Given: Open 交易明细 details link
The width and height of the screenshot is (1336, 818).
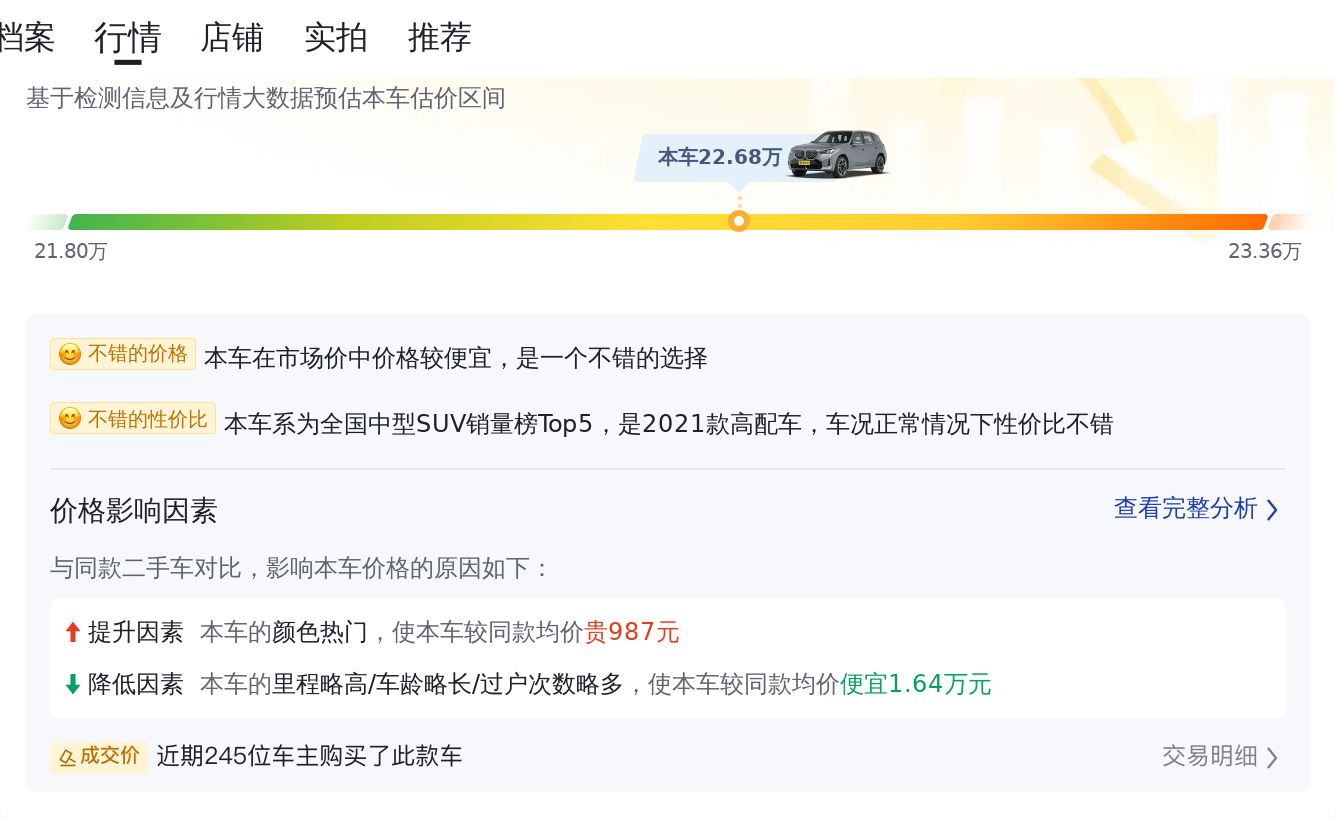Looking at the screenshot, I should [1210, 756].
